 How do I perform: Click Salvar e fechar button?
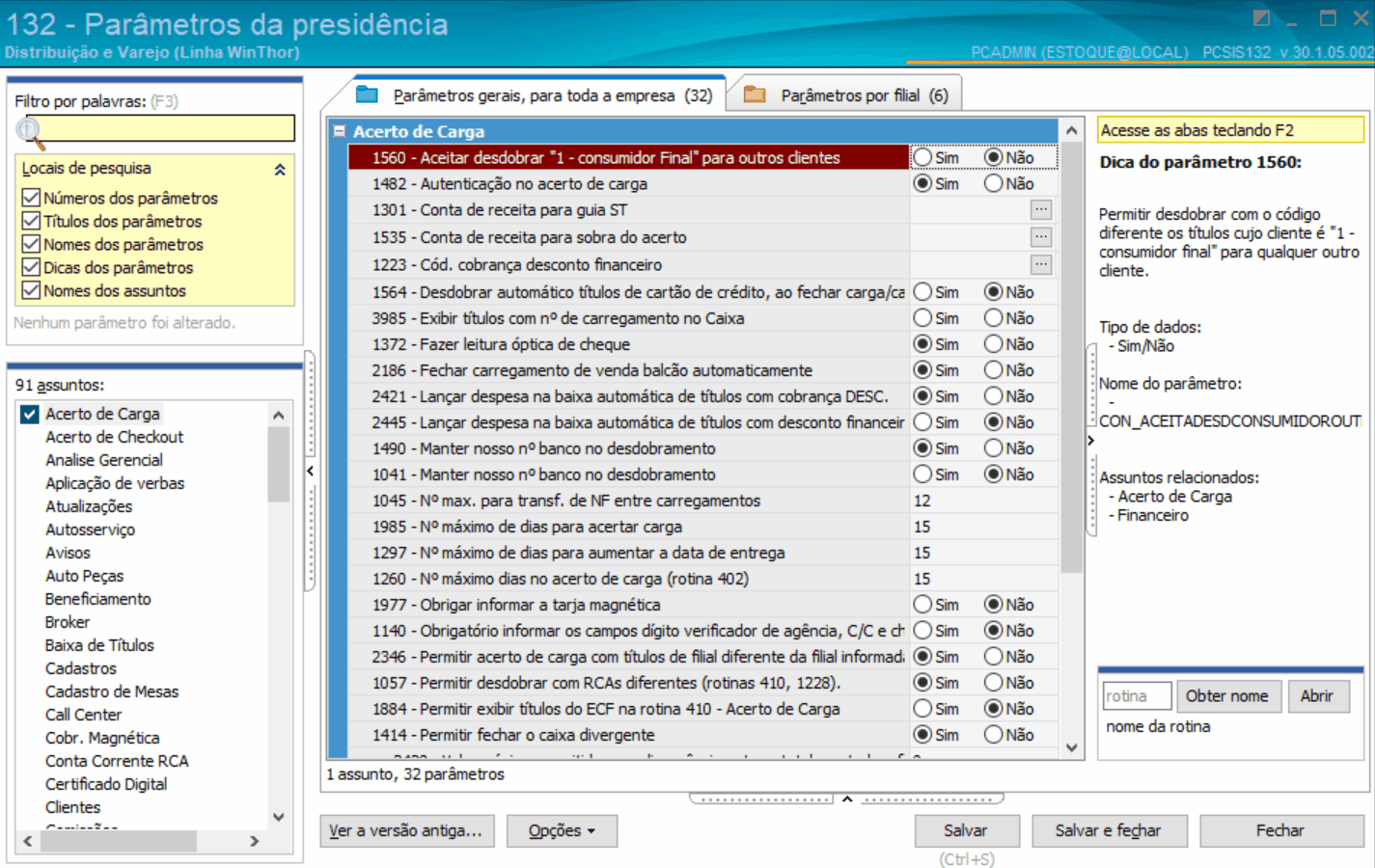(1108, 830)
